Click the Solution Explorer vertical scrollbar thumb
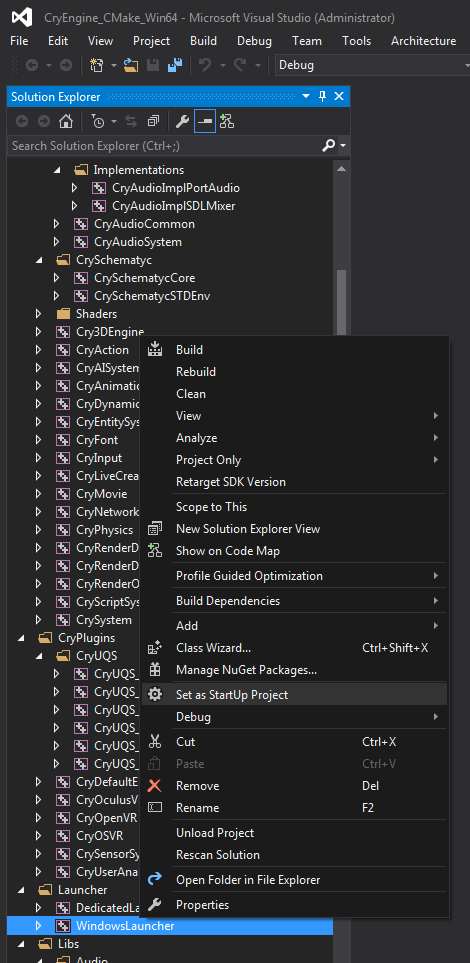The image size is (470, 963). 342,304
